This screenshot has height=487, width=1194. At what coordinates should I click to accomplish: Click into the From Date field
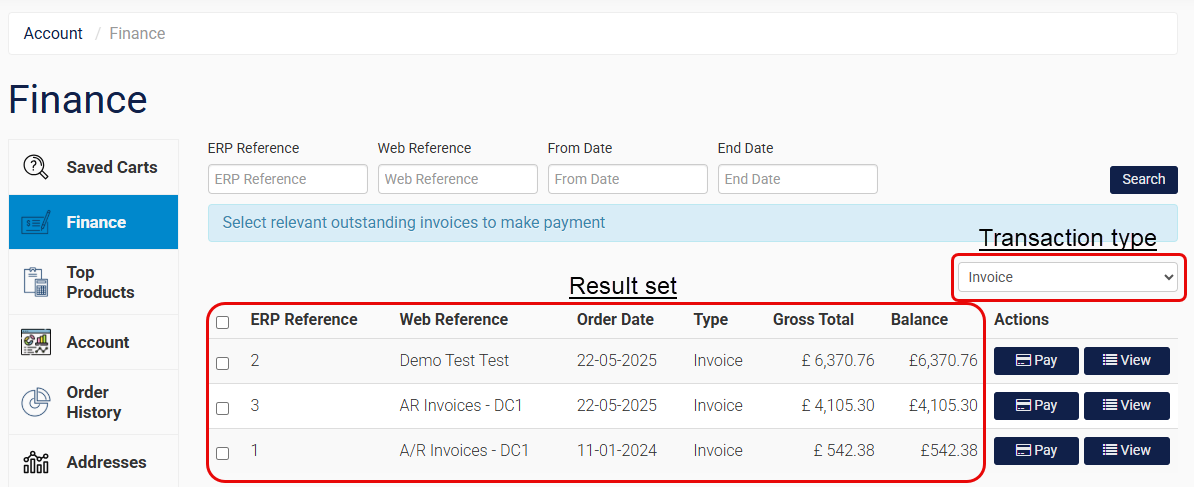[x=627, y=179]
